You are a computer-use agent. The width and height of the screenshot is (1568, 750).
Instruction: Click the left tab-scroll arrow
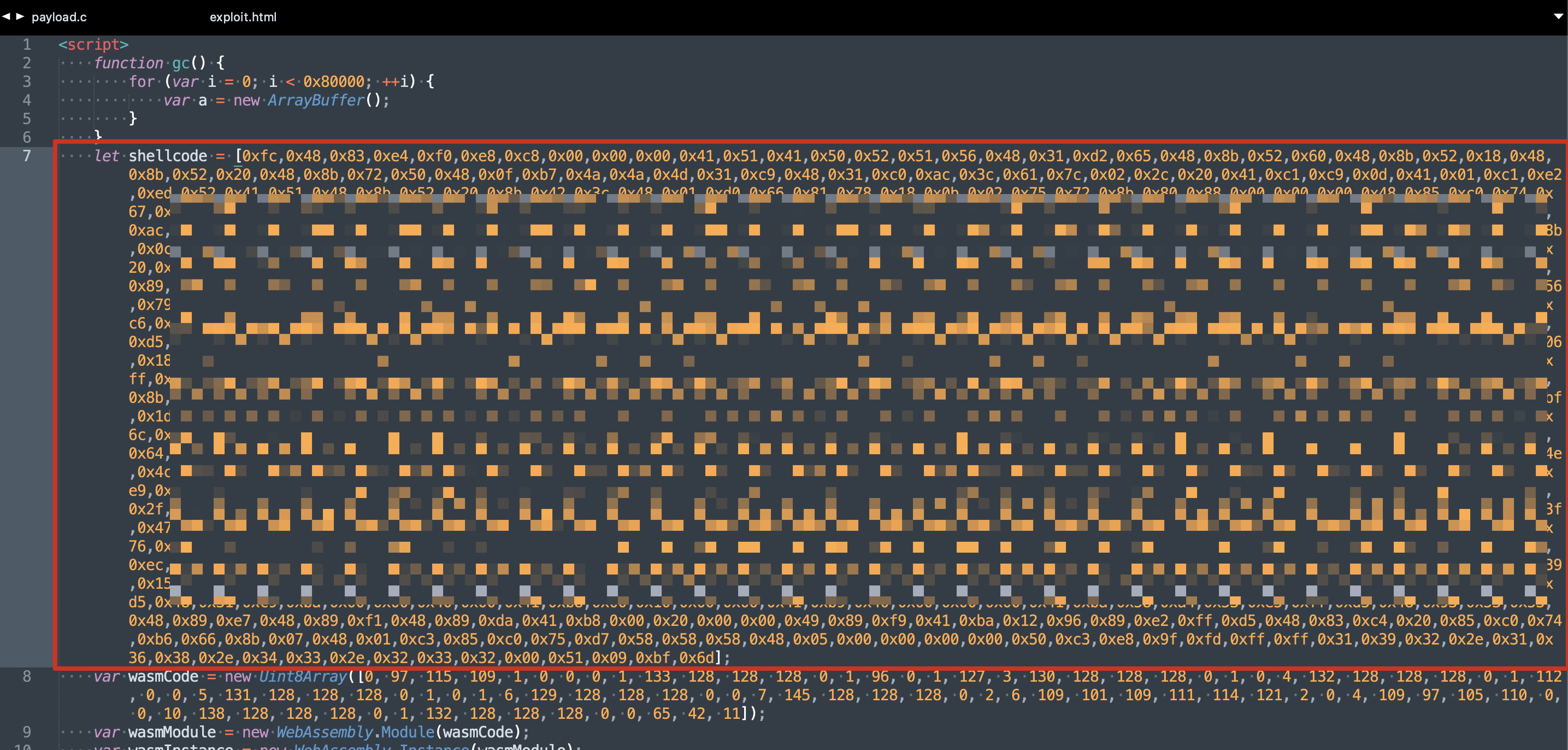click(x=5, y=16)
